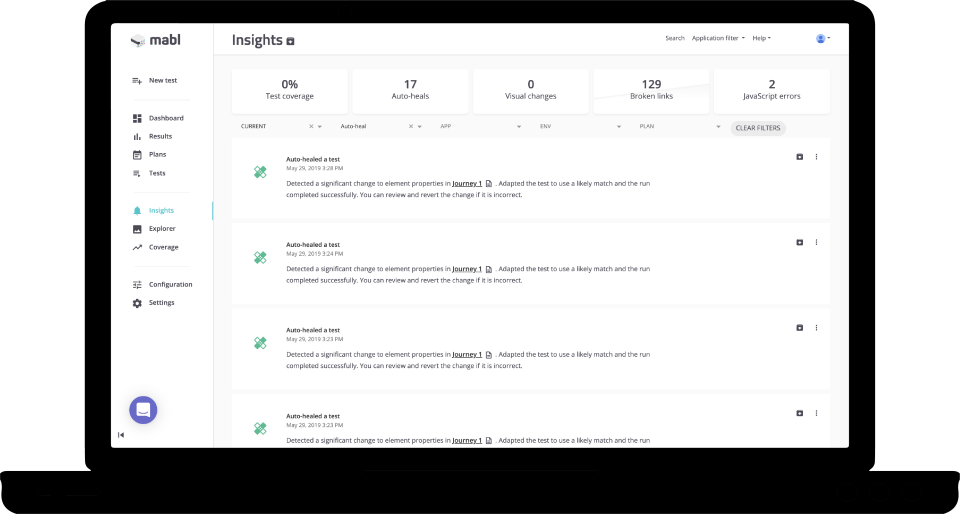
Task: Collapse sidebar with the arrow icon
Action: tap(121, 435)
